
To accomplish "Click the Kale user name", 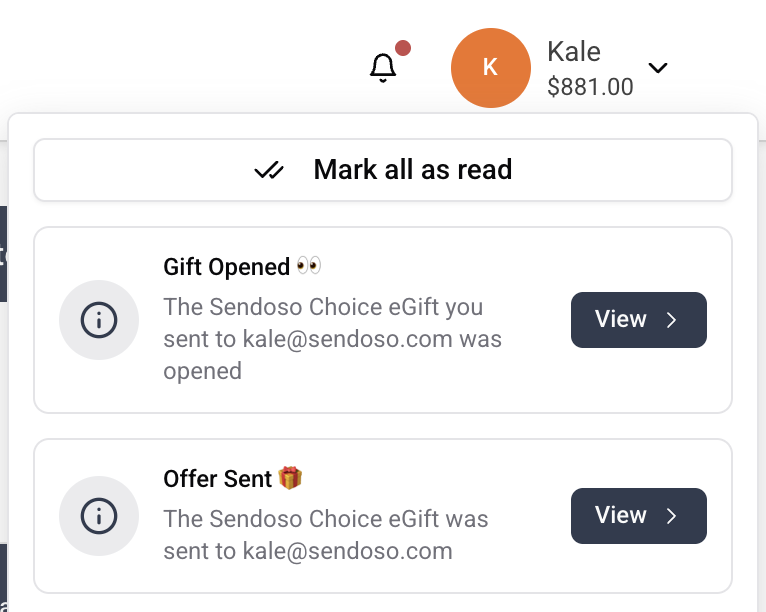I will (x=574, y=51).
